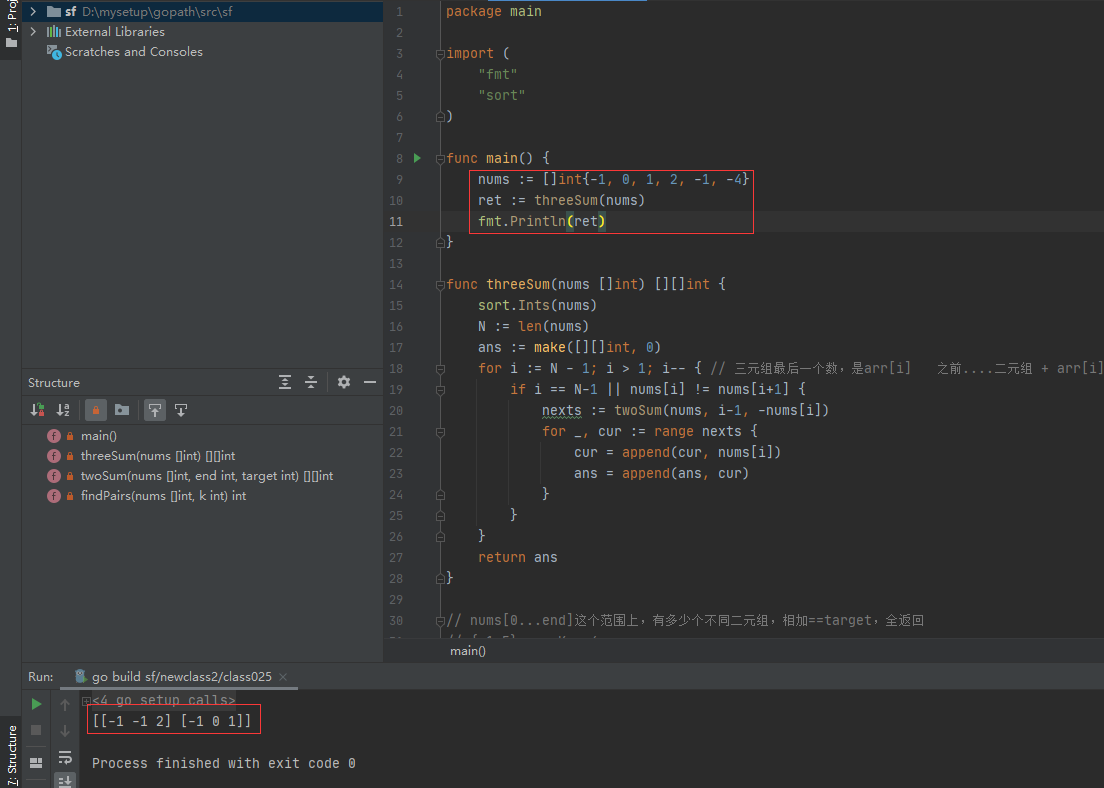
Task: Open Structure panel settings gear
Action: click(x=344, y=382)
